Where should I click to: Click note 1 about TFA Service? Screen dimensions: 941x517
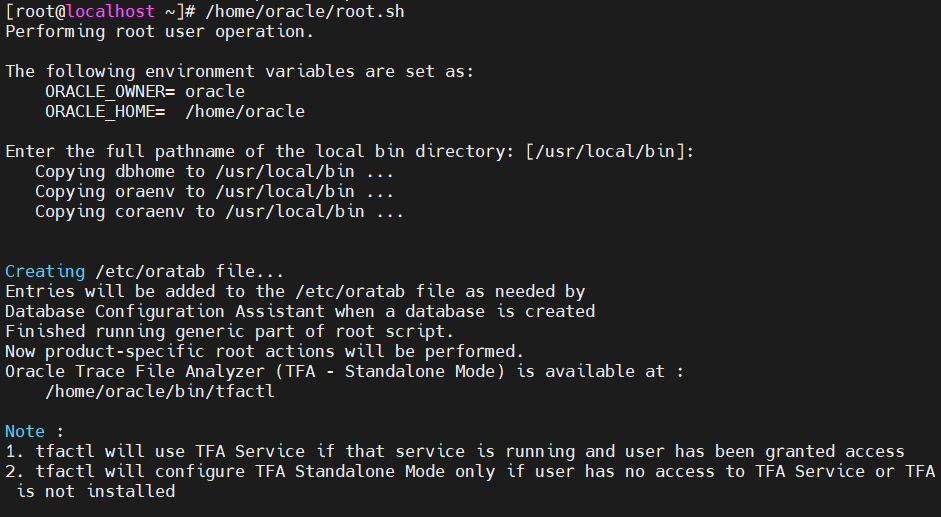(x=454, y=451)
